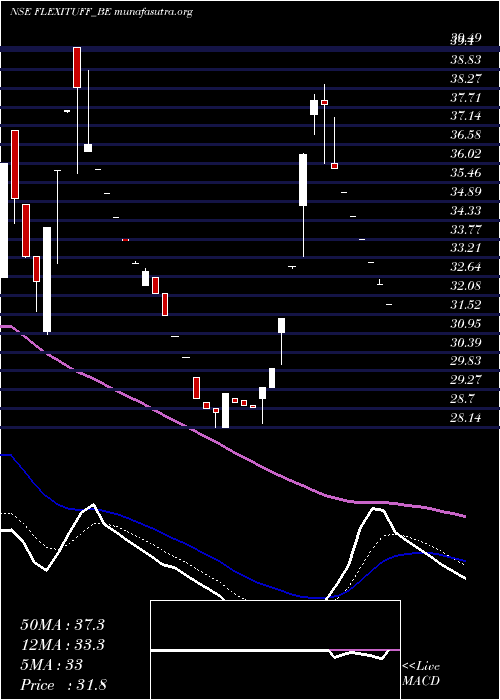
Task: Click the 36.58 price axis label
Action: pyautogui.click(x=466, y=135)
